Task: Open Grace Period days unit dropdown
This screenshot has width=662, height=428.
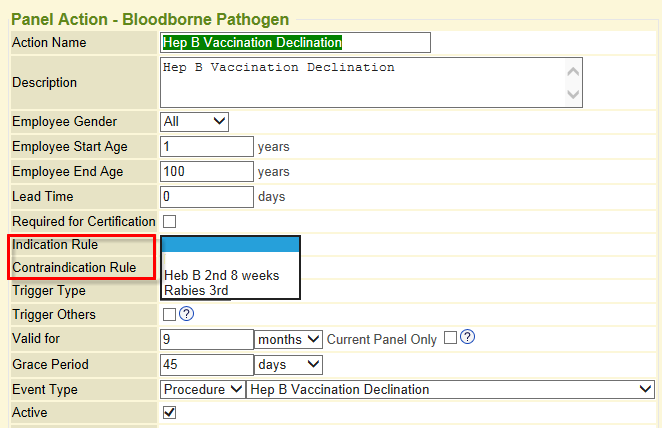Action: [x=288, y=365]
